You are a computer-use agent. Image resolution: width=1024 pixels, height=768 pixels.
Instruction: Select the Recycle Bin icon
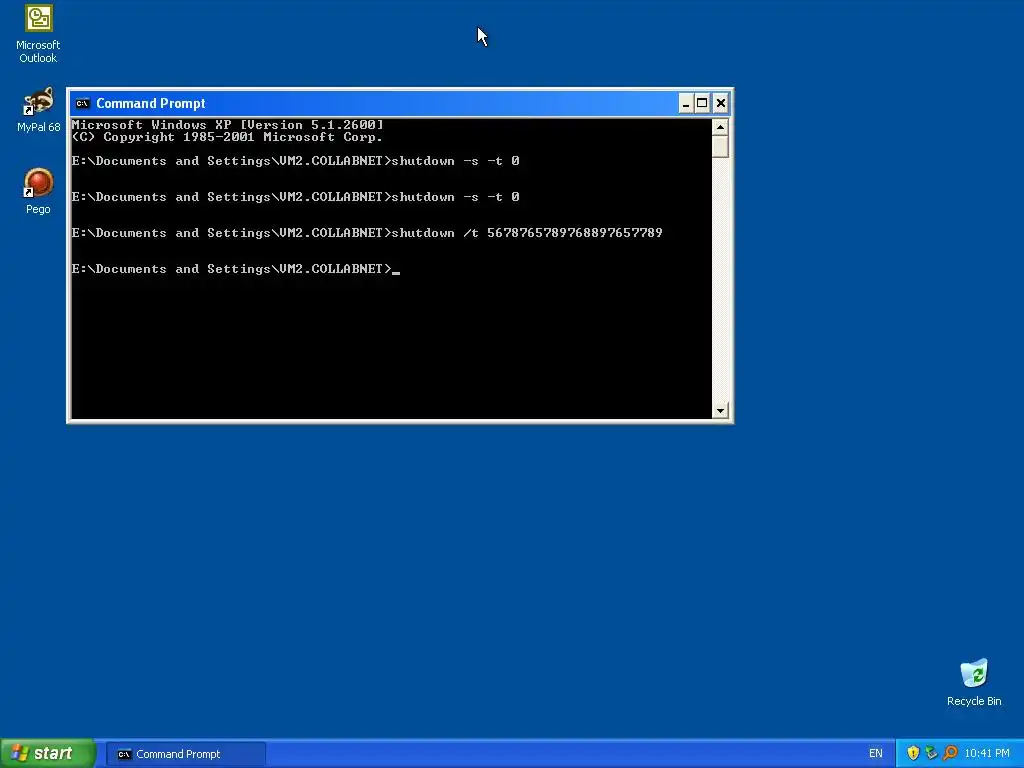tap(974, 682)
